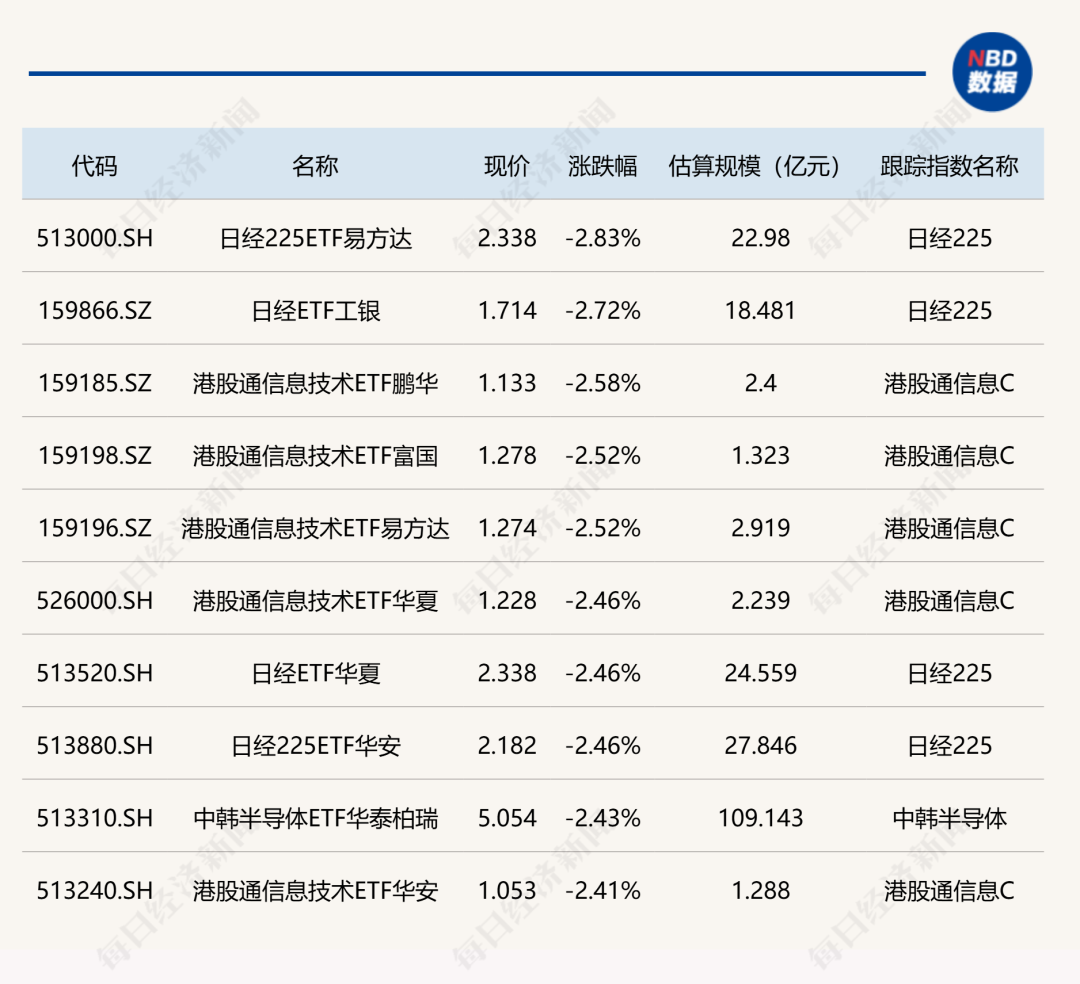
Task: Click scale value 2.919
Action: [x=760, y=528]
